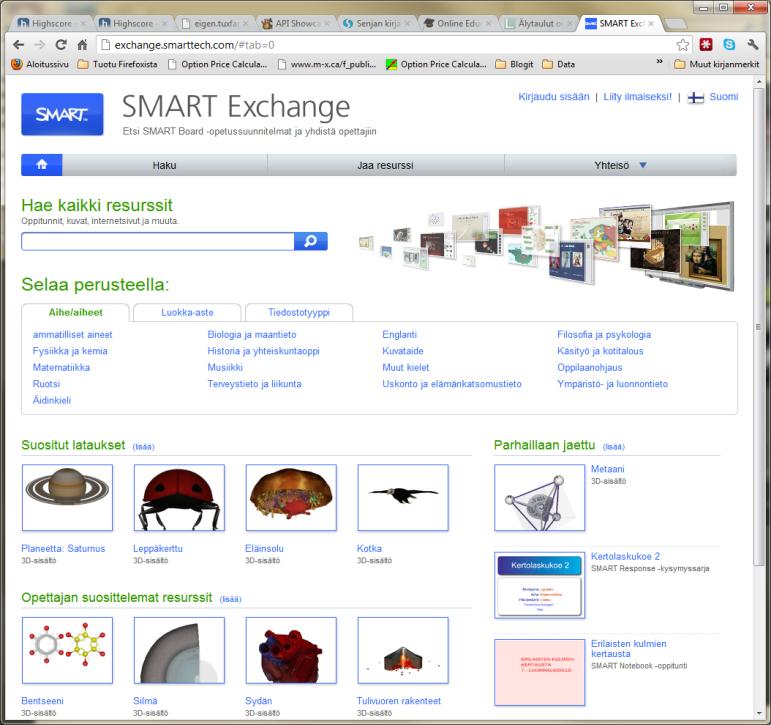This screenshot has height=725, width=771.
Task: Open the Metaani molecule thumbnail
Action: click(539, 497)
